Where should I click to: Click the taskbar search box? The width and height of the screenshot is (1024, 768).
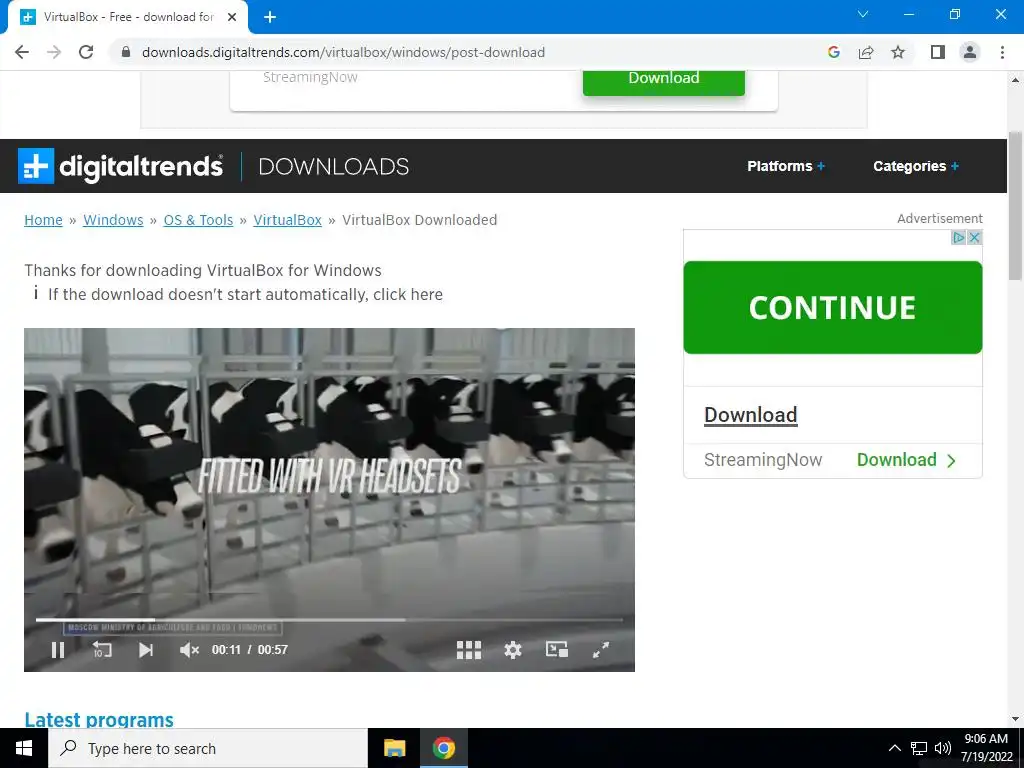[x=208, y=748]
